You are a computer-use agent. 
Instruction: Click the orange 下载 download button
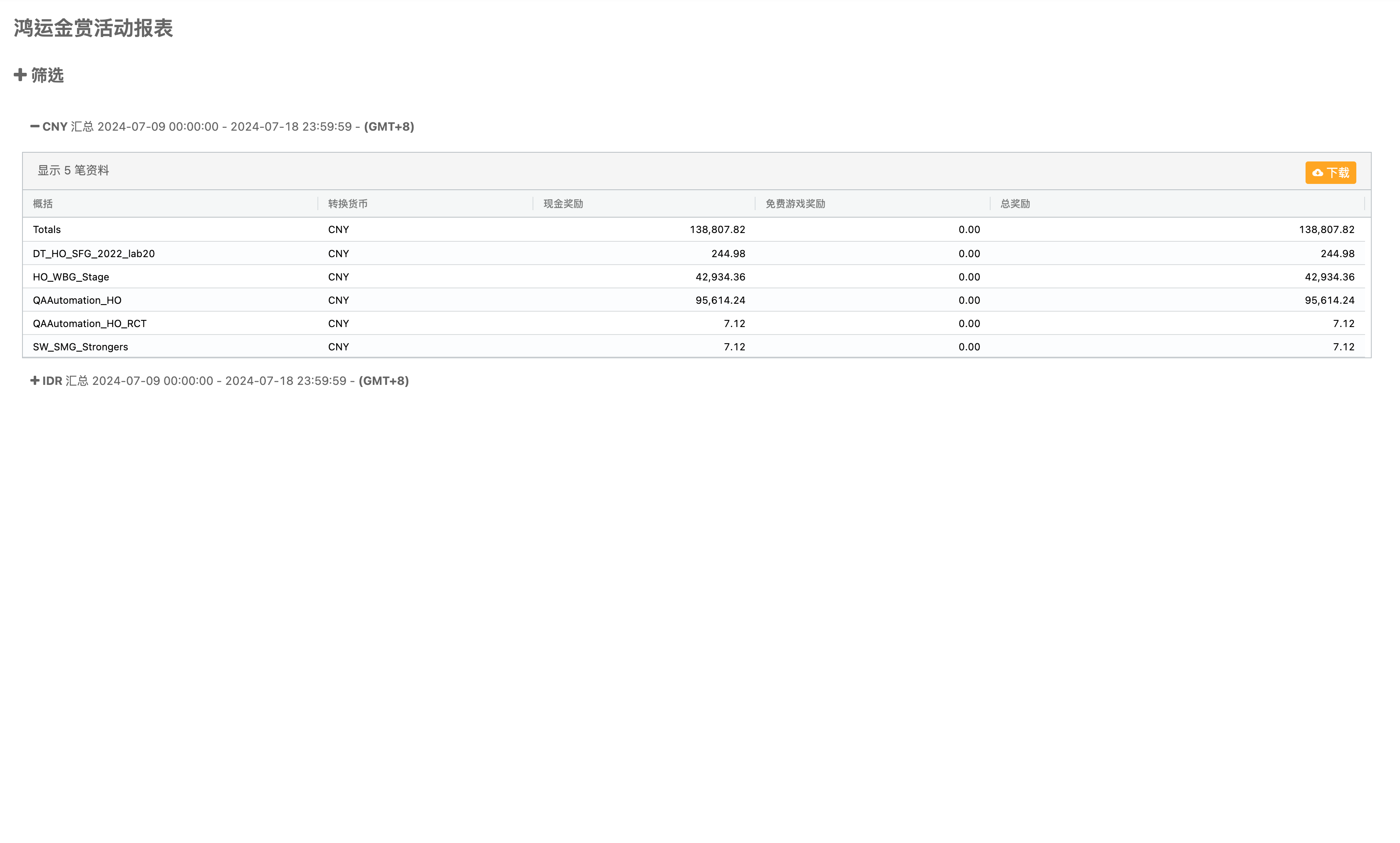pos(1330,173)
